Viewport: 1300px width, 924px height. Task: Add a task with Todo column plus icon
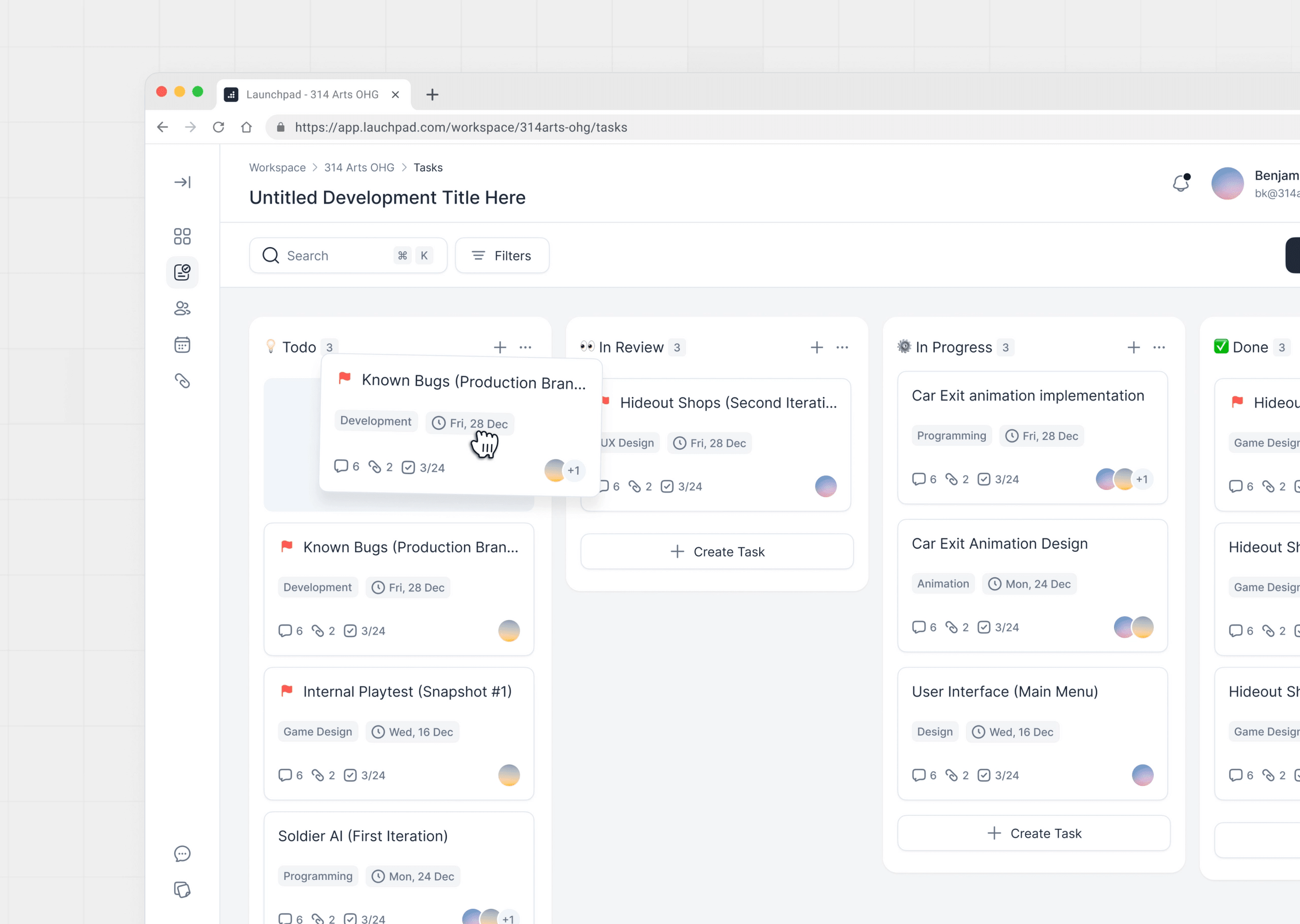point(500,347)
